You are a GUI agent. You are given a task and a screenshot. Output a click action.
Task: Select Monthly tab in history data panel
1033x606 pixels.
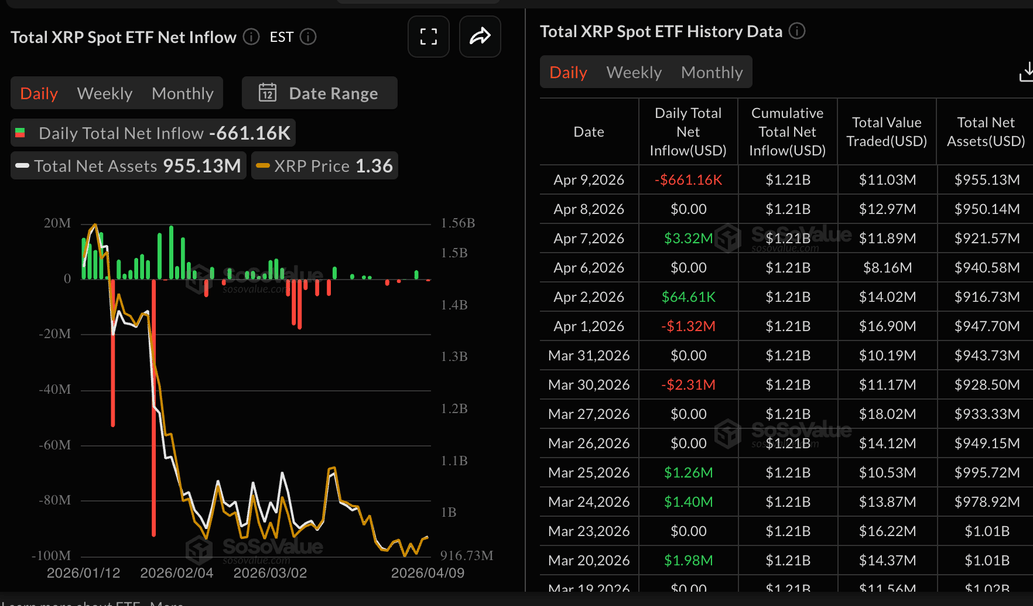711,72
